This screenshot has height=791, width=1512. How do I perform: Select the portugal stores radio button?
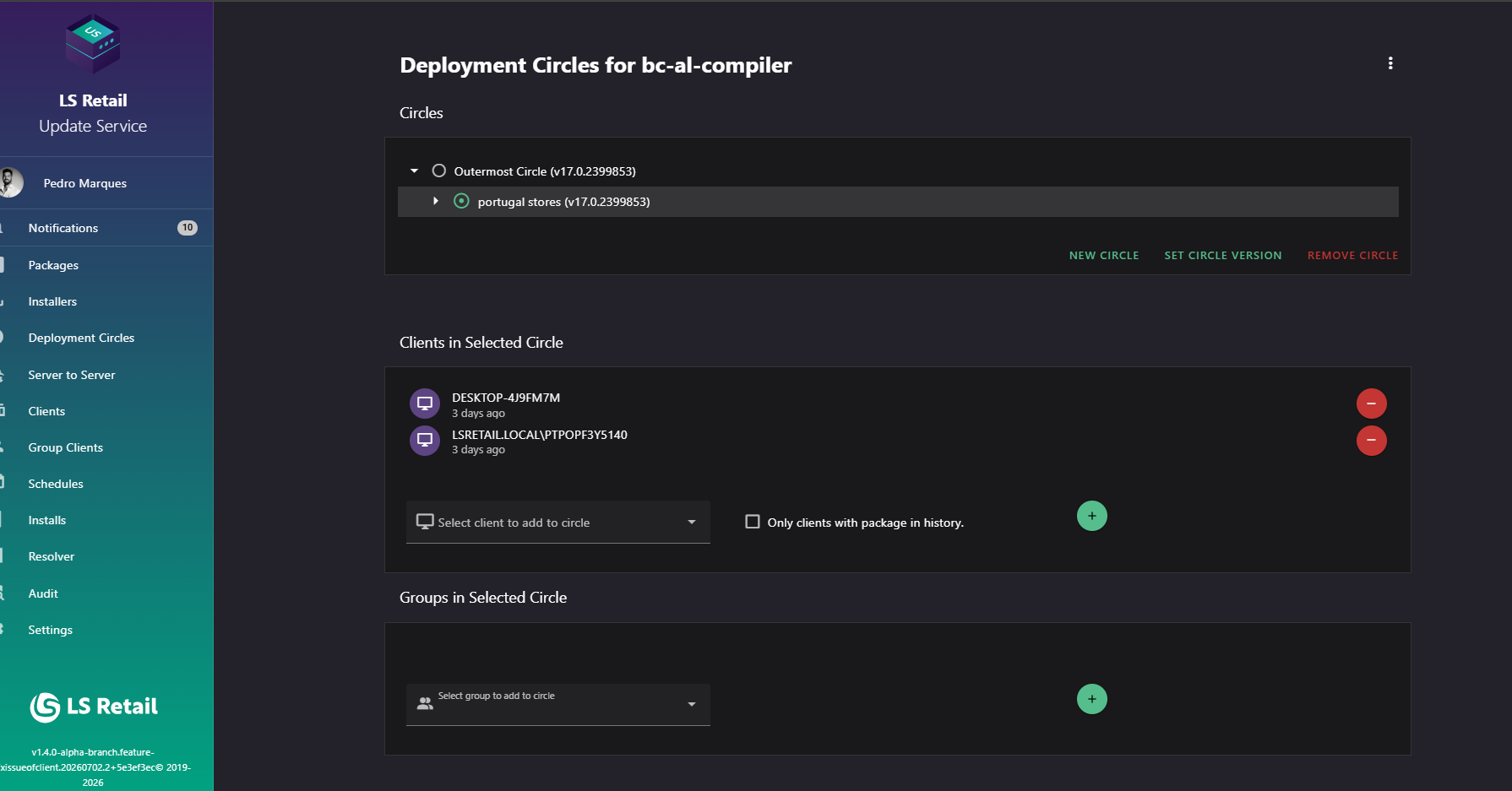pyautogui.click(x=461, y=201)
